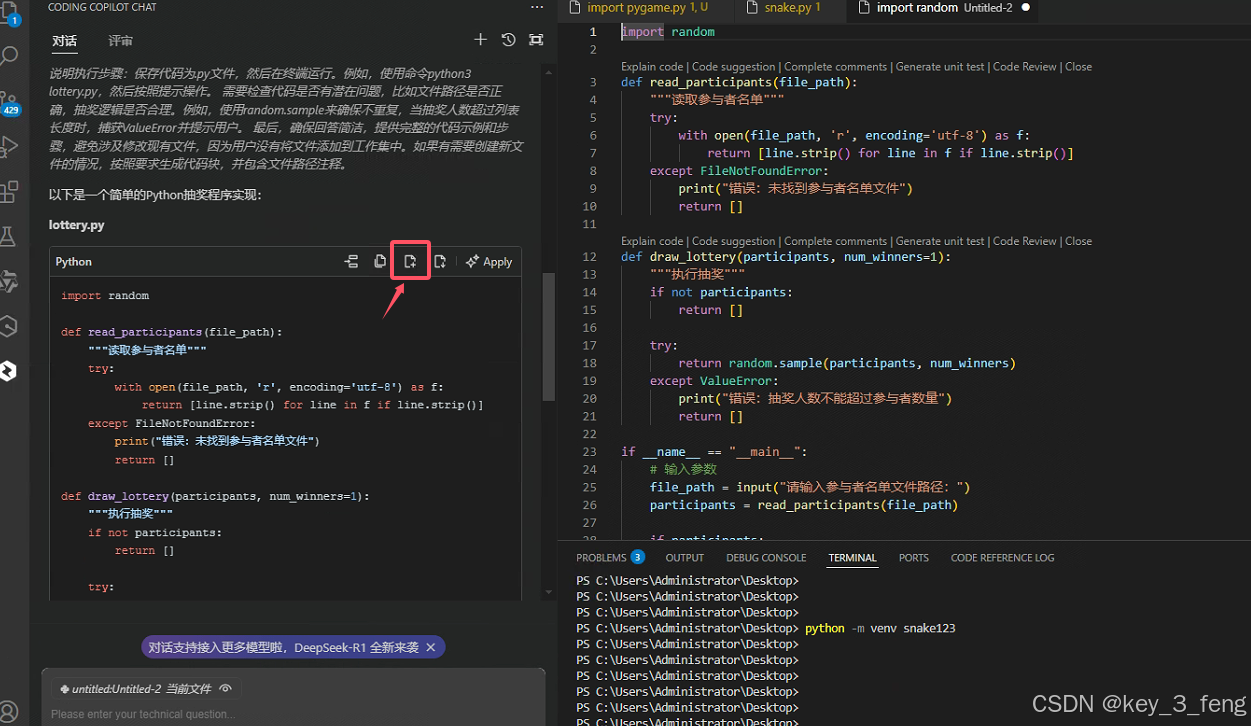The width and height of the screenshot is (1251, 726).
Task: Start a new chat with plus icon
Action: [x=480, y=40]
